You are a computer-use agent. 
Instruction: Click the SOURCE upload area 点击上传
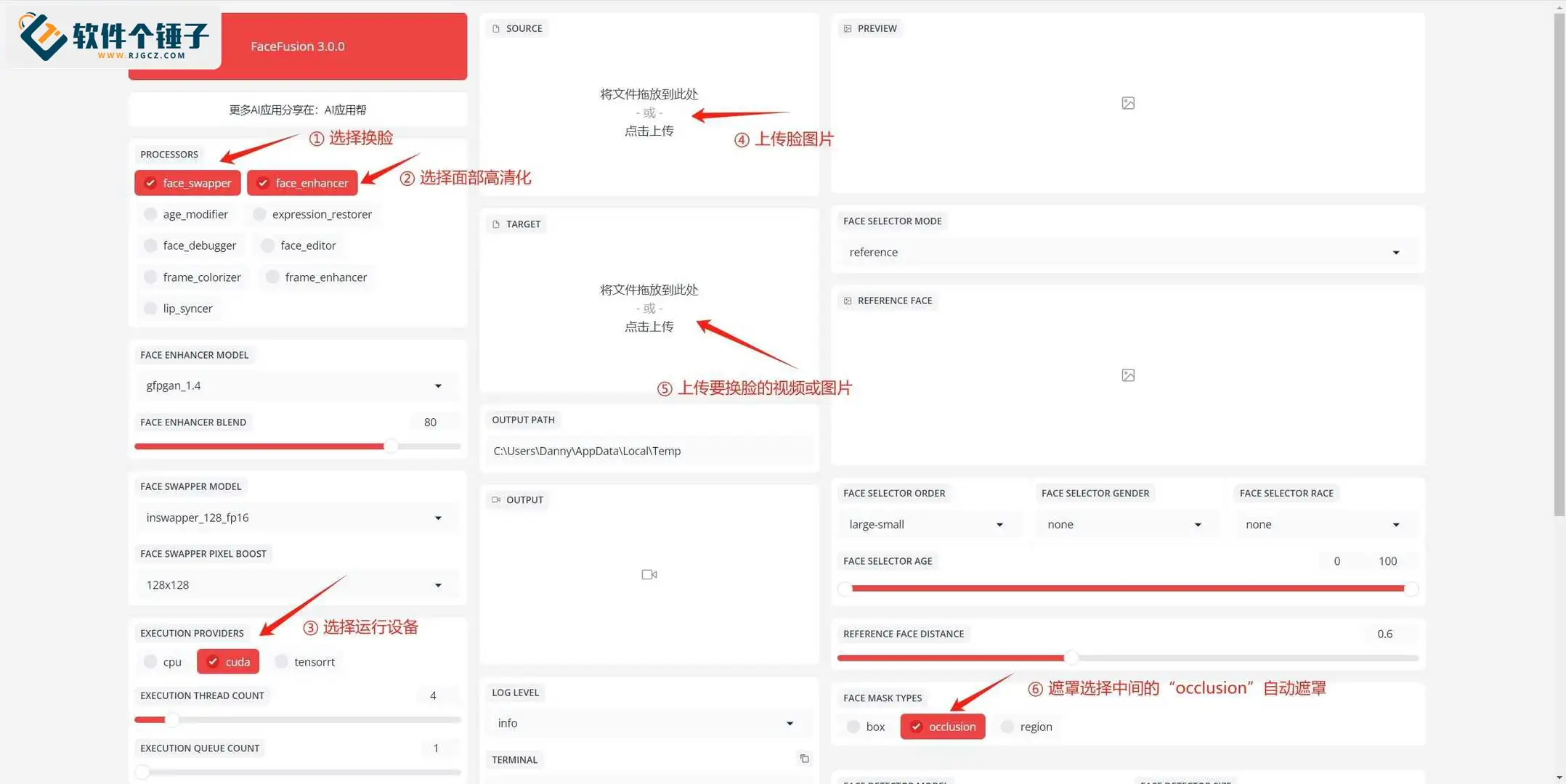(x=649, y=131)
